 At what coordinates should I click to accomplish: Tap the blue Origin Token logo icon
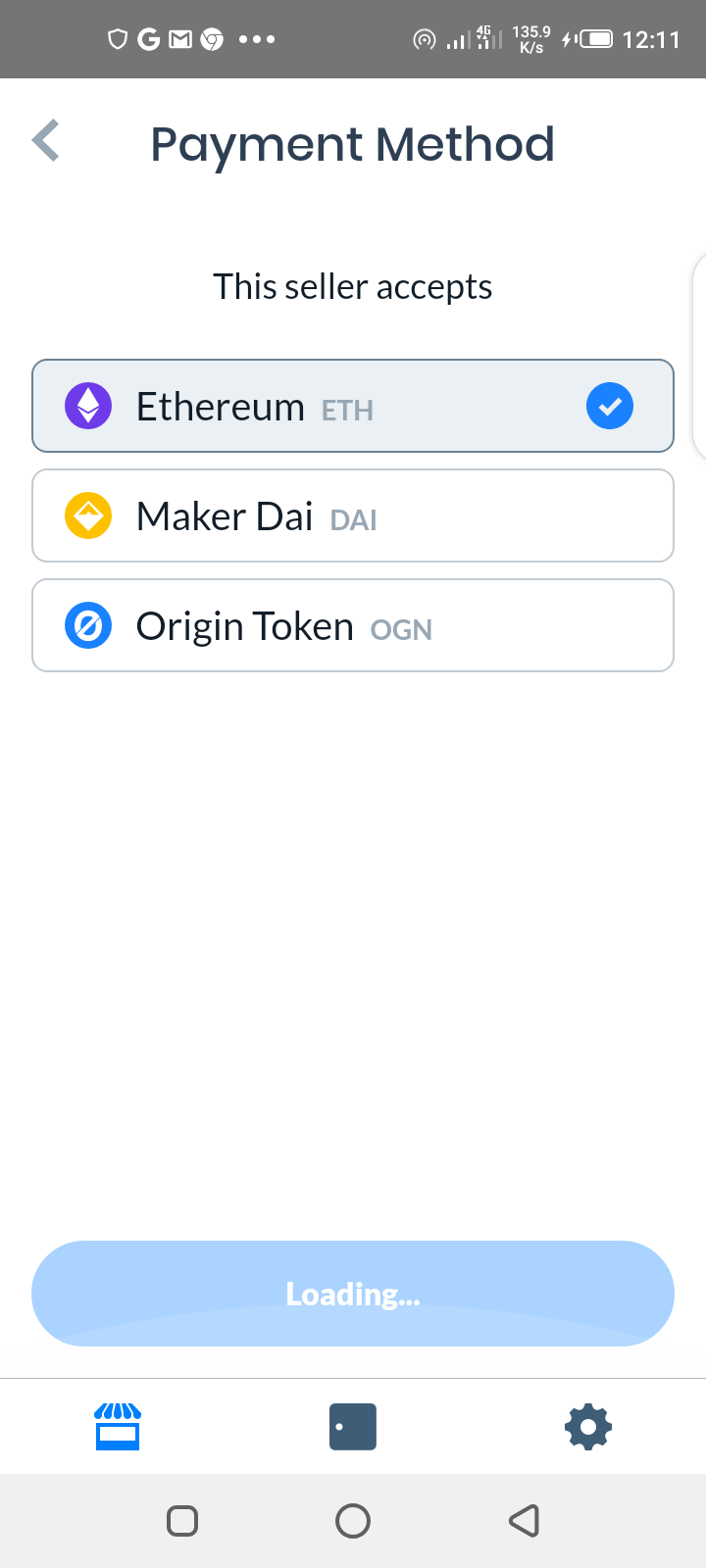(88, 625)
